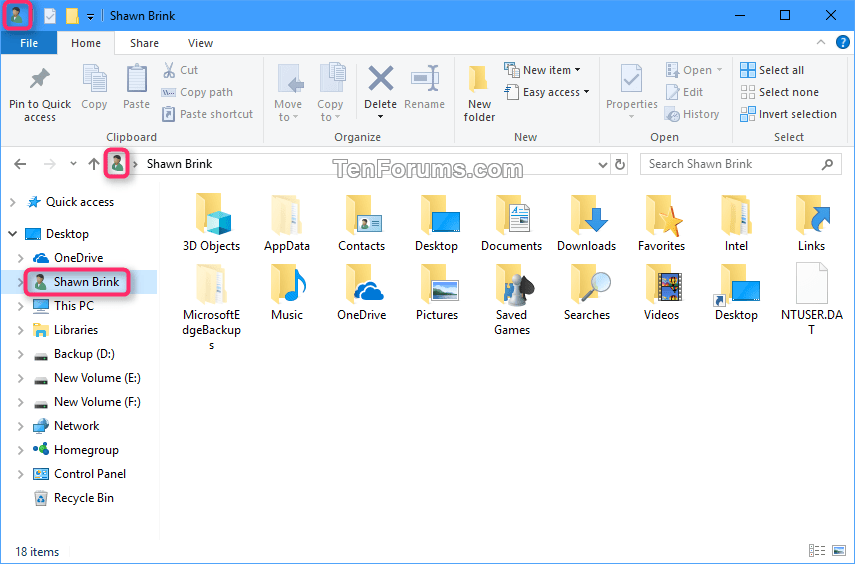
Task: Expand the Libraries tree node
Action: (21, 330)
